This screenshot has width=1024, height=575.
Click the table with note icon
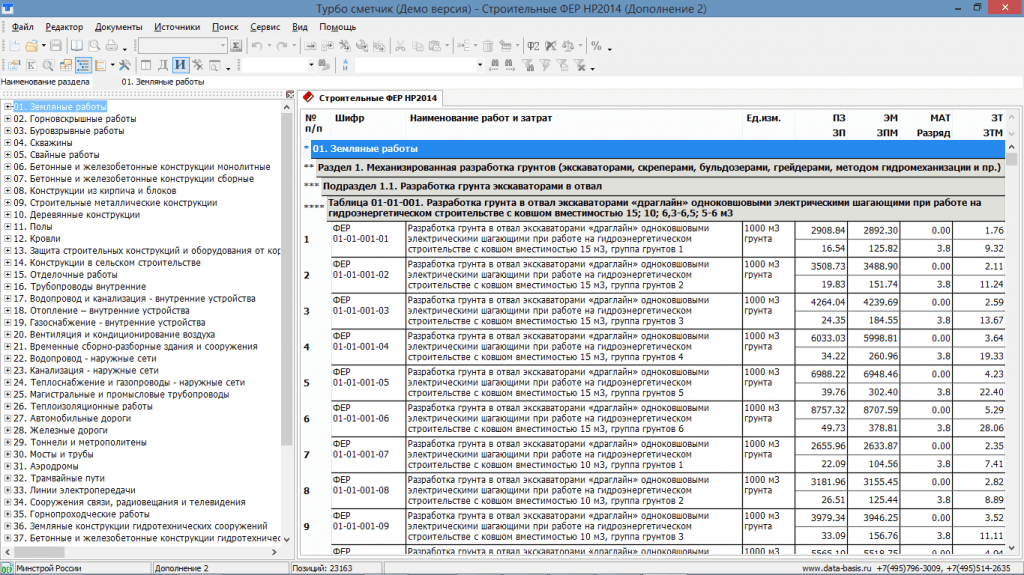coord(65,65)
